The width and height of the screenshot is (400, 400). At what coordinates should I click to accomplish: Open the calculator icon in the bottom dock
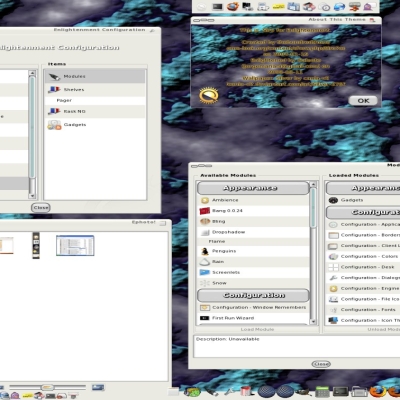click(x=322, y=392)
